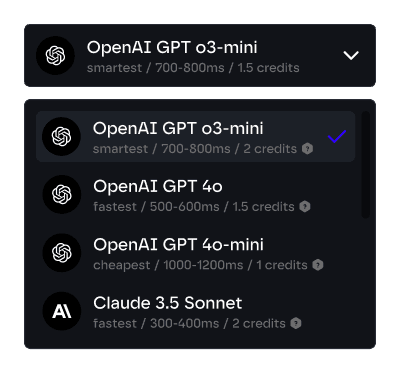Screen dimensions: 400x373
Task: Choose Claude 3.5 Sonnet model
Action: (x=195, y=311)
